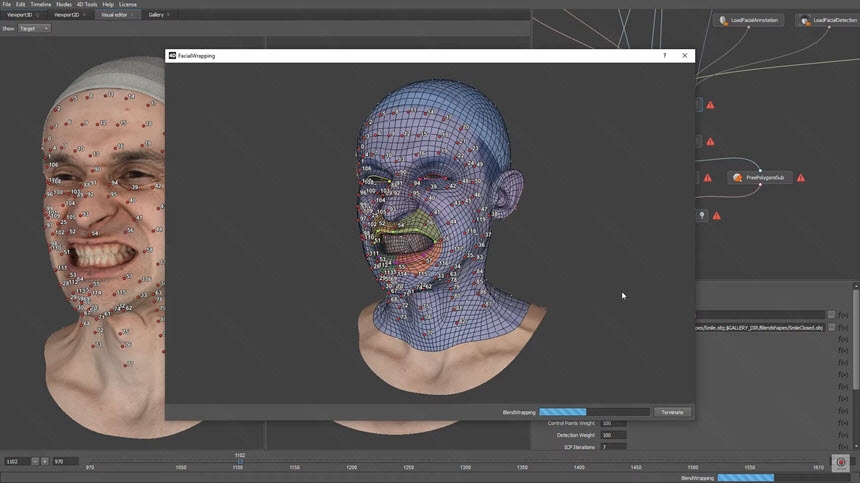Image resolution: width=860 pixels, height=483 pixels.
Task: Click the Detection Weight value field
Action: point(613,435)
